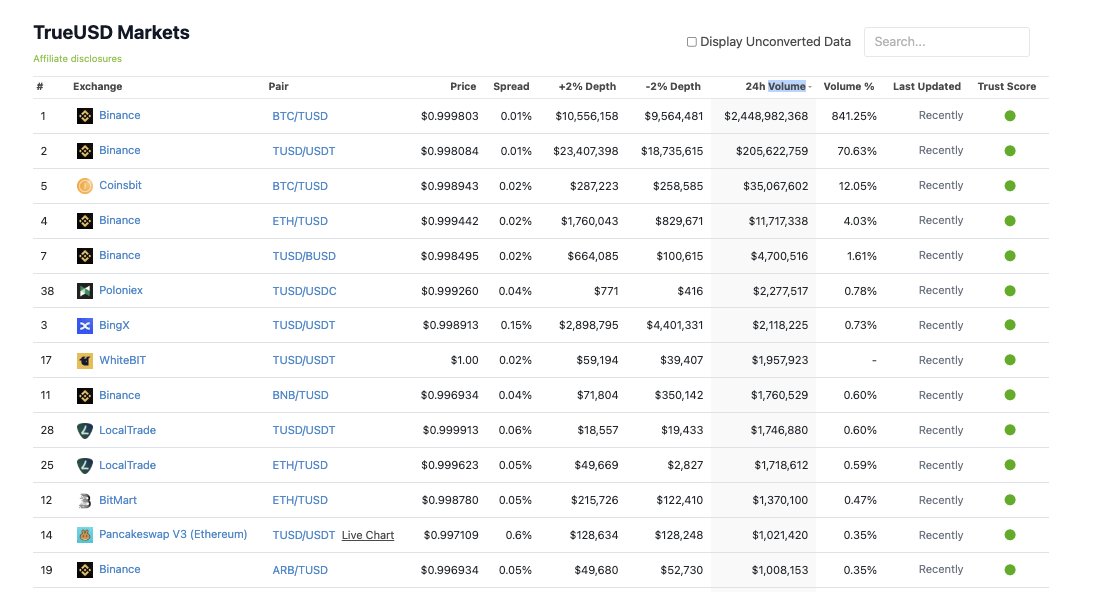Click green trust score dot for BitMart
The height and width of the screenshot is (592, 1106).
(1010, 500)
